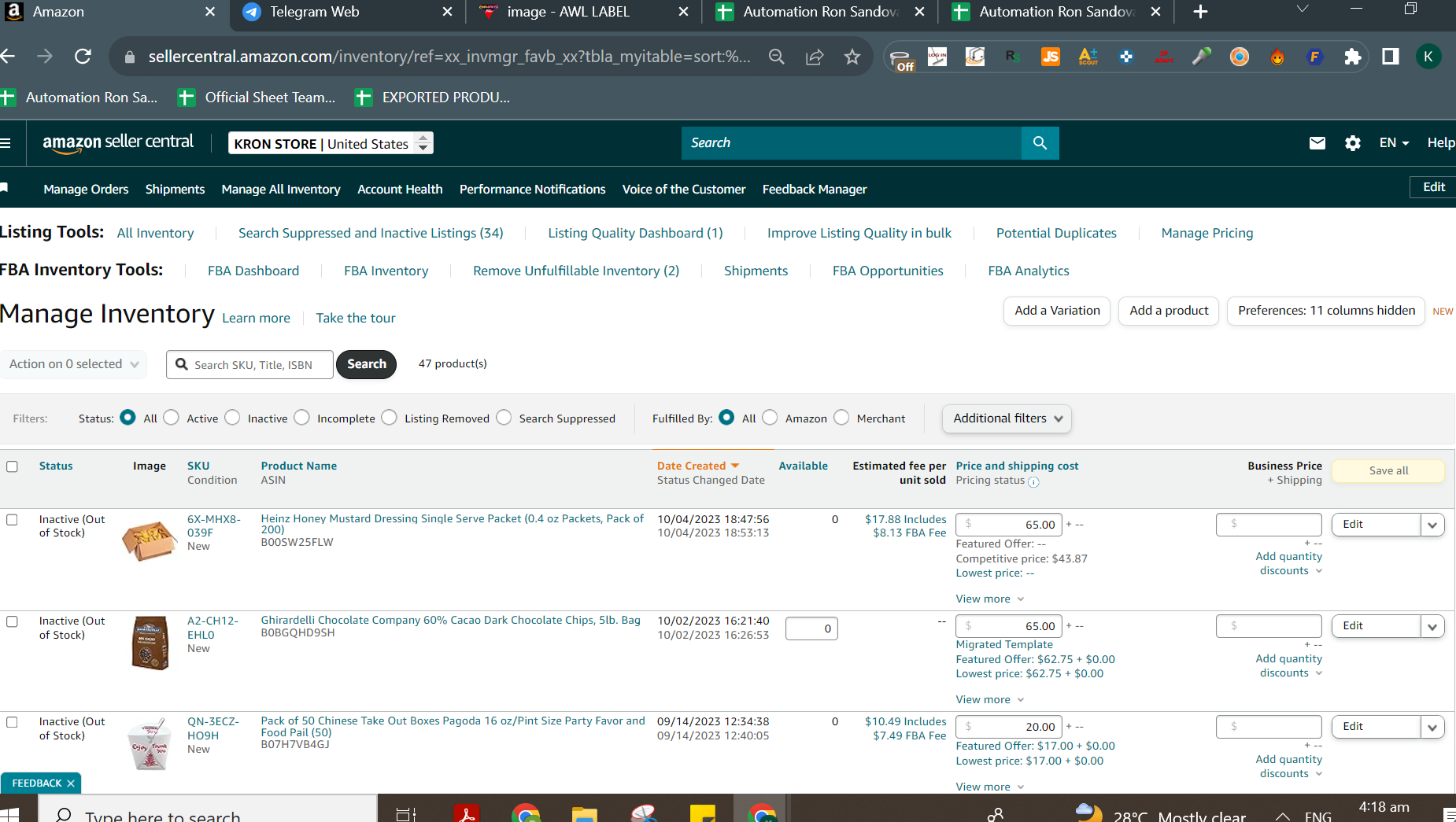Select Fulfilled By Amazon filter
This screenshot has height=822, width=1456.
[770, 418]
